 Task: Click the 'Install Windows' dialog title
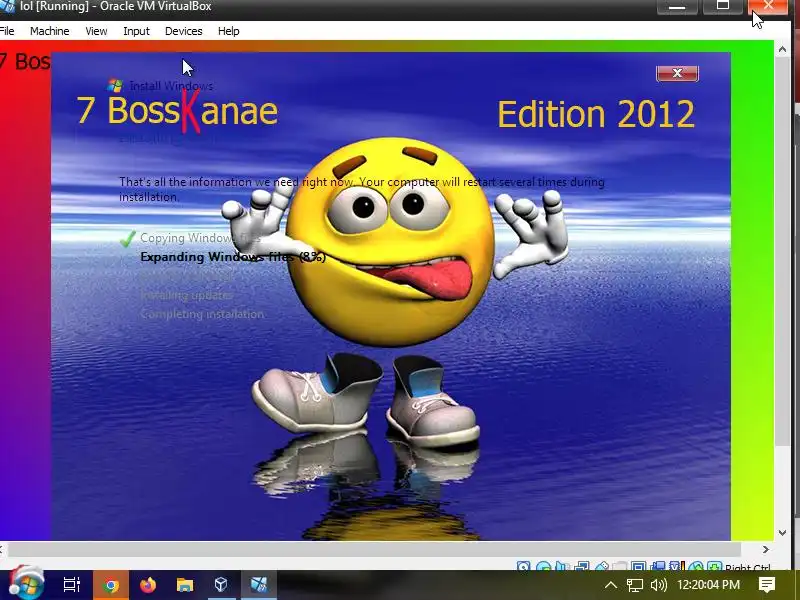coord(171,86)
